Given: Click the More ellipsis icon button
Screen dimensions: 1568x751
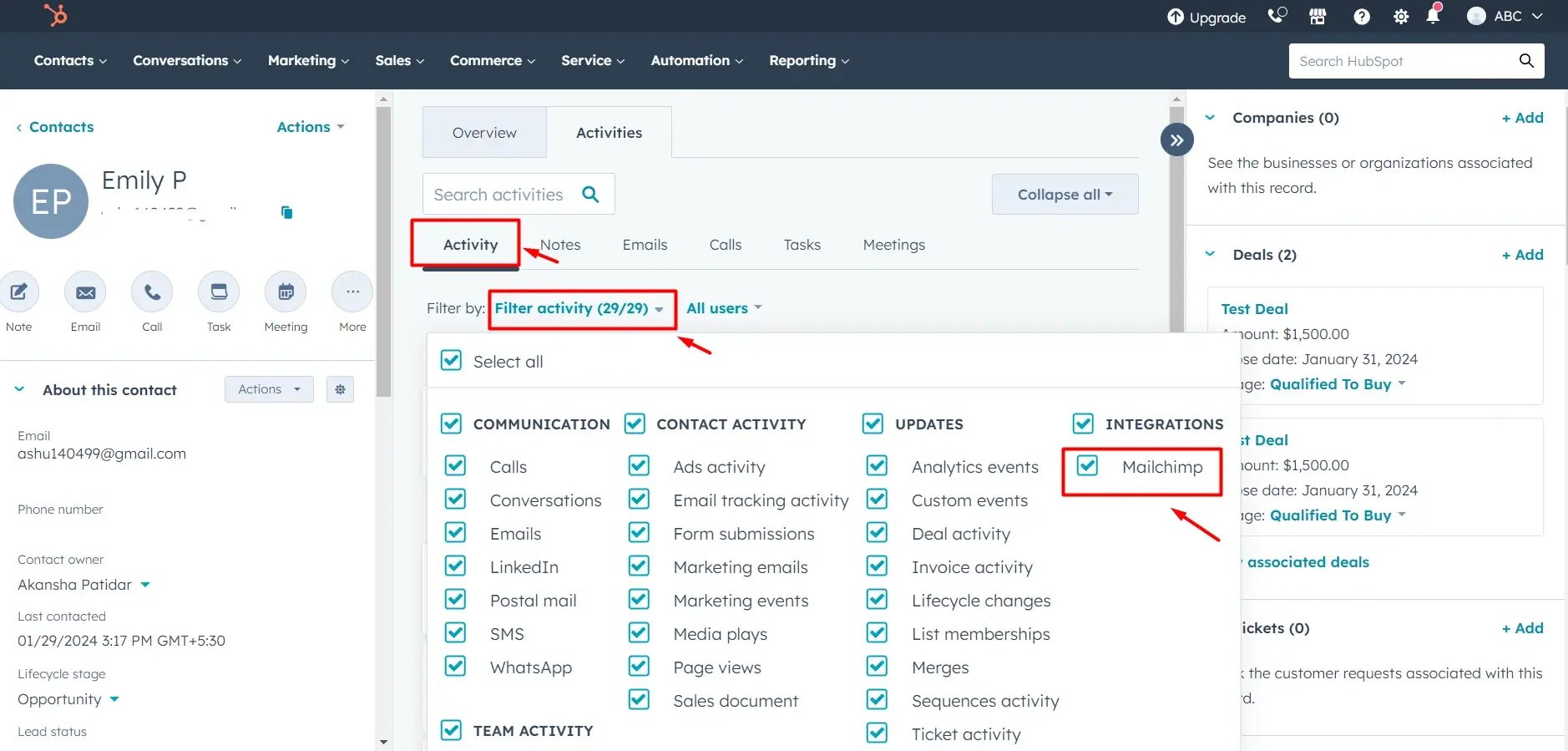Looking at the screenshot, I should coord(352,292).
